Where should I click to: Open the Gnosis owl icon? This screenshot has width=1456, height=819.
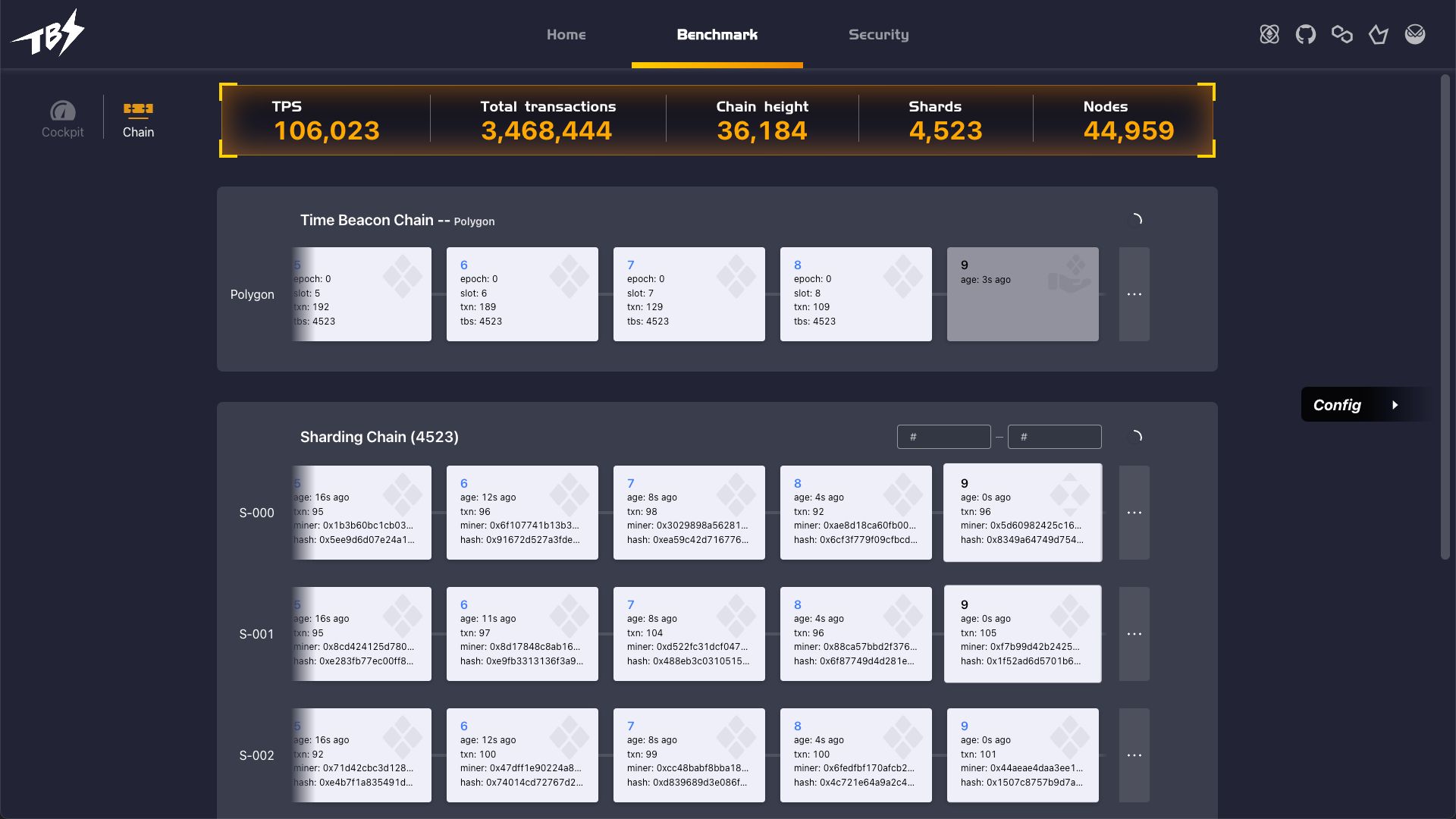click(x=1415, y=34)
